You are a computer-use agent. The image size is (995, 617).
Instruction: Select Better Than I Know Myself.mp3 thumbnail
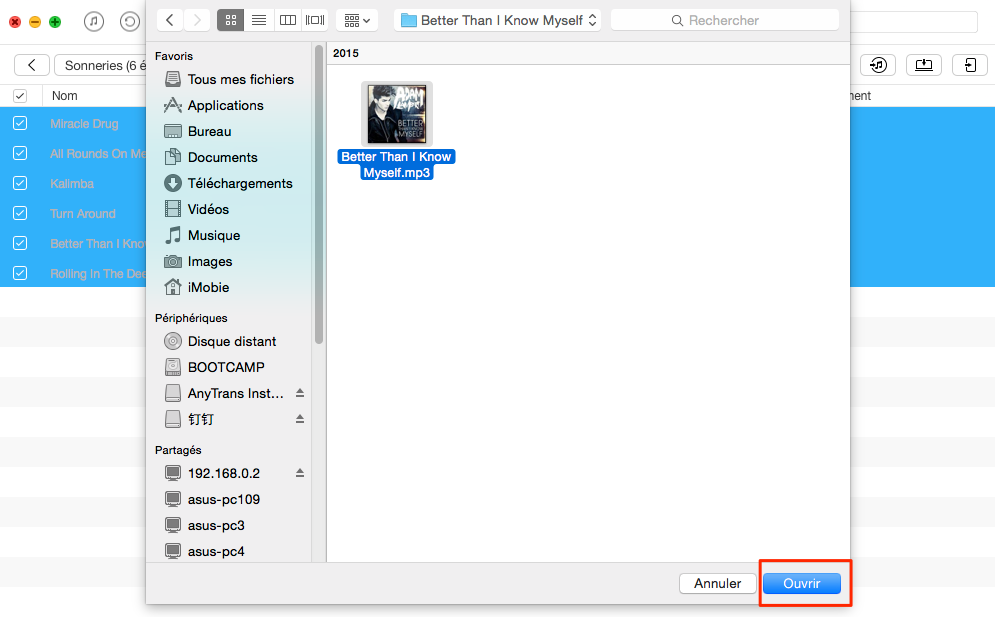tap(397, 114)
